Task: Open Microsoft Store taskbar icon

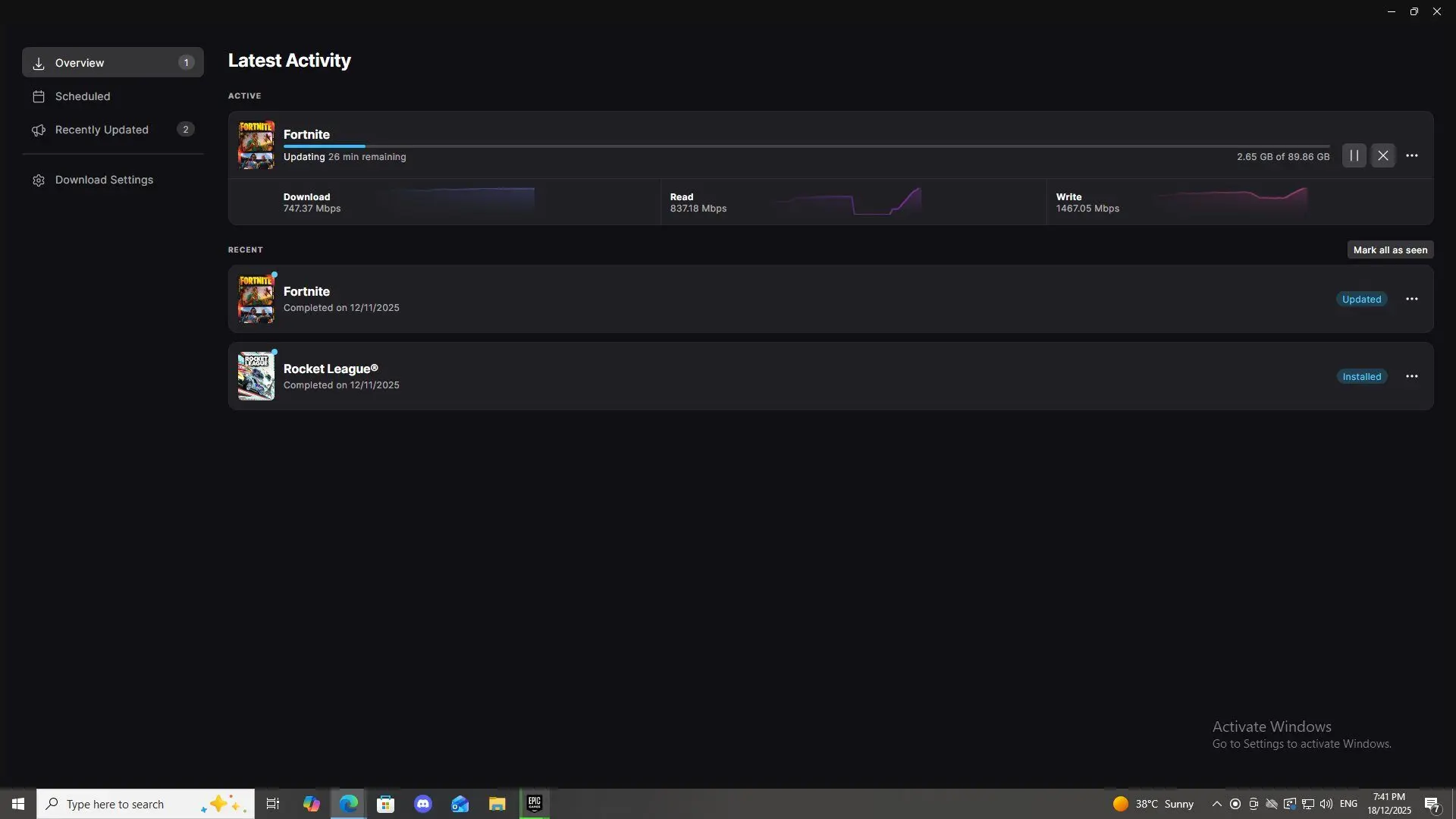Action: pos(385,804)
